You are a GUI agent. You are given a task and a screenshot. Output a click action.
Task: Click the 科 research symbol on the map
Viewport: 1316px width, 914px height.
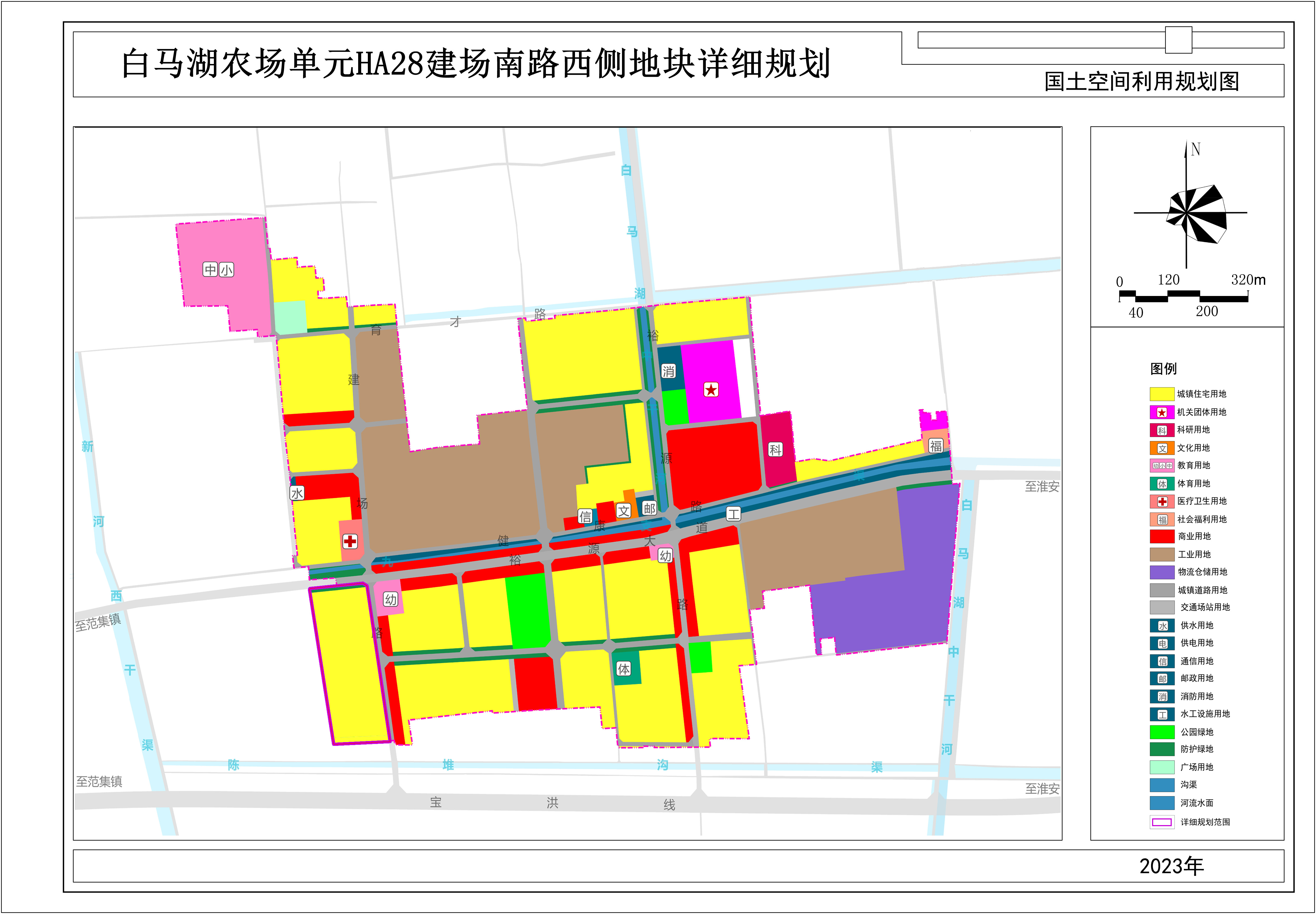(x=775, y=450)
